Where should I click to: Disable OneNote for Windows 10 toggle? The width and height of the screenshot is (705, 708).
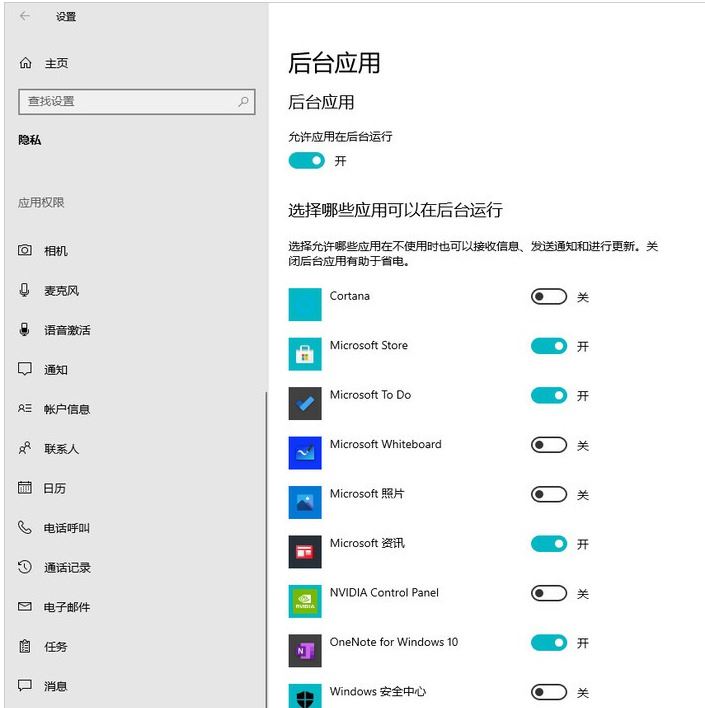549,643
